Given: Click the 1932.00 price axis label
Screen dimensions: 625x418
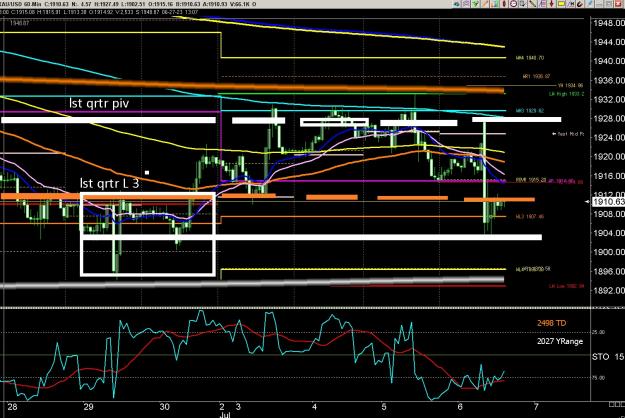Looking at the screenshot, I should (x=609, y=99).
